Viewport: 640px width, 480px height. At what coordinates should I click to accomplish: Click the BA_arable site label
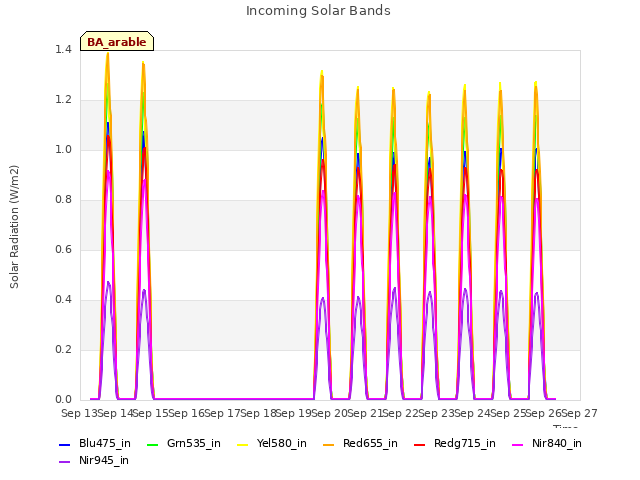coord(117,42)
